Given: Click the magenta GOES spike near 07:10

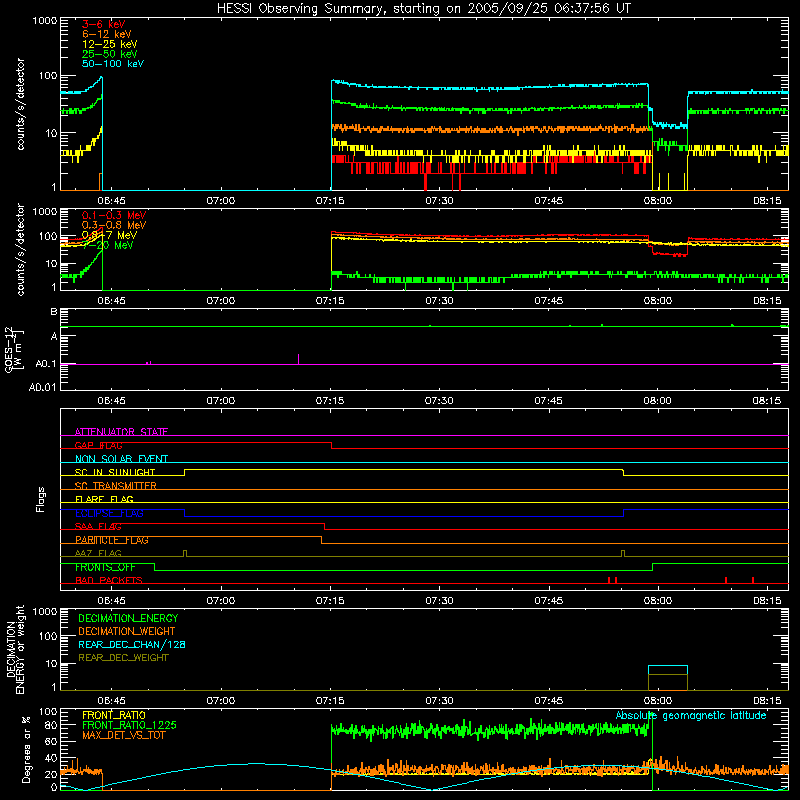Looking at the screenshot, I should coord(298,359).
